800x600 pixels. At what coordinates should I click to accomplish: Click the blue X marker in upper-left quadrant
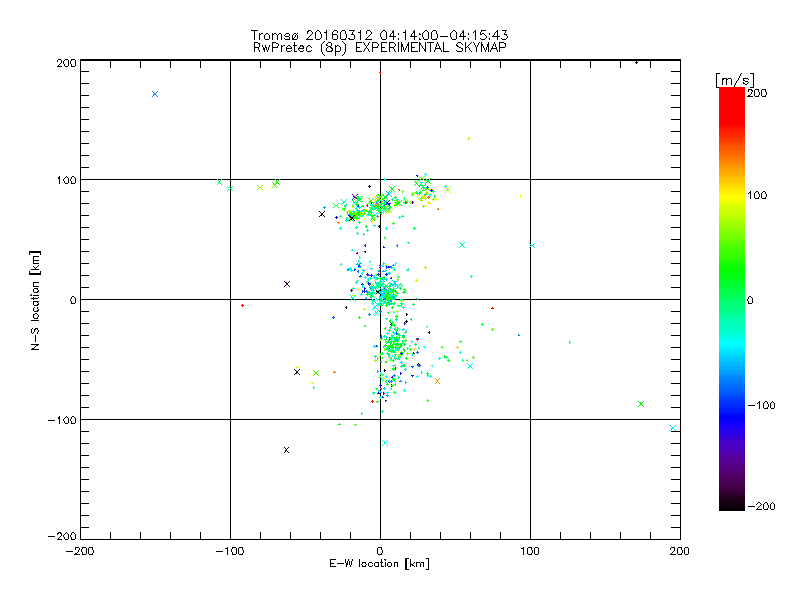click(x=155, y=94)
